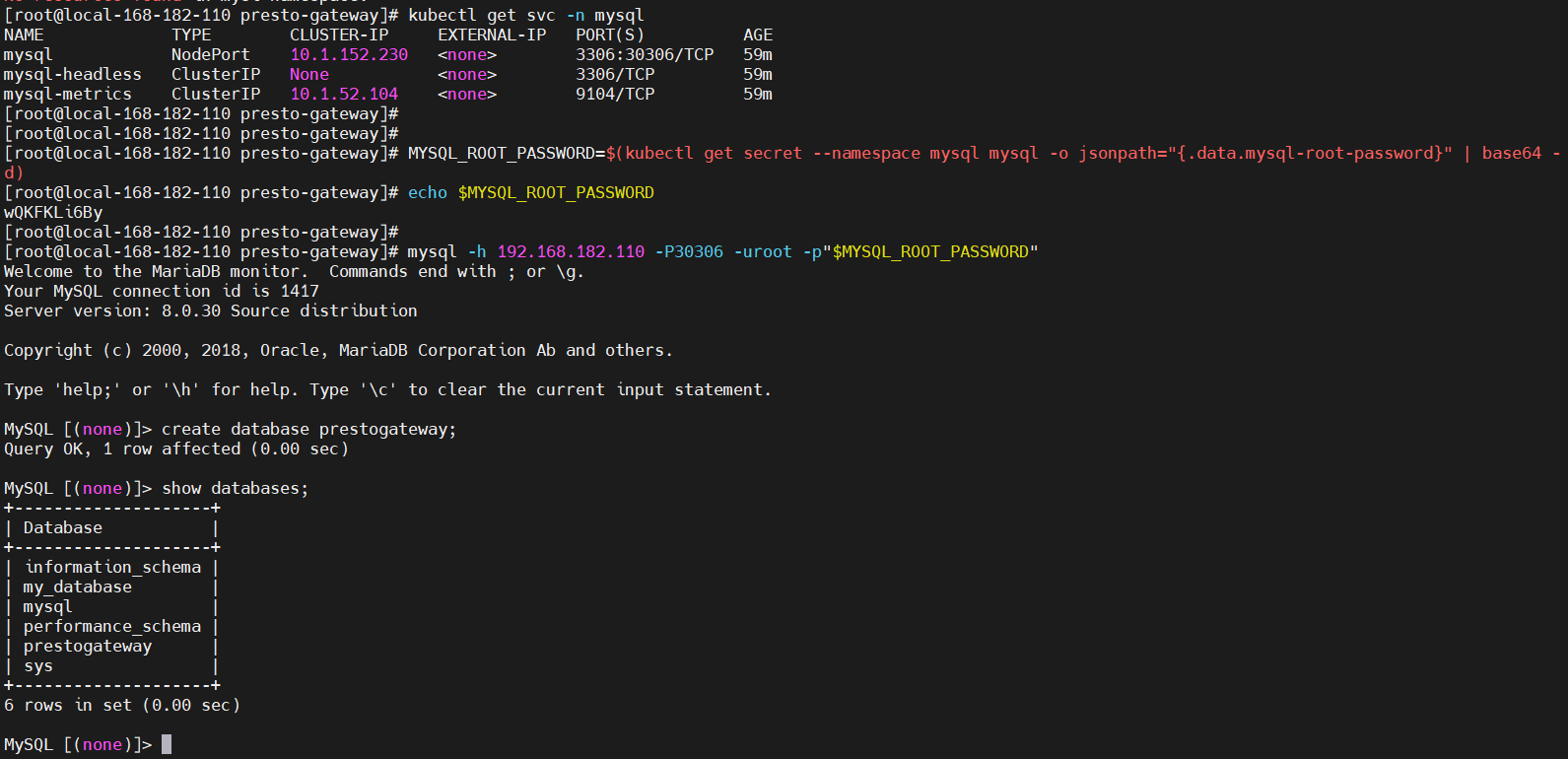Select the sys database row

pyautogui.click(x=112, y=666)
